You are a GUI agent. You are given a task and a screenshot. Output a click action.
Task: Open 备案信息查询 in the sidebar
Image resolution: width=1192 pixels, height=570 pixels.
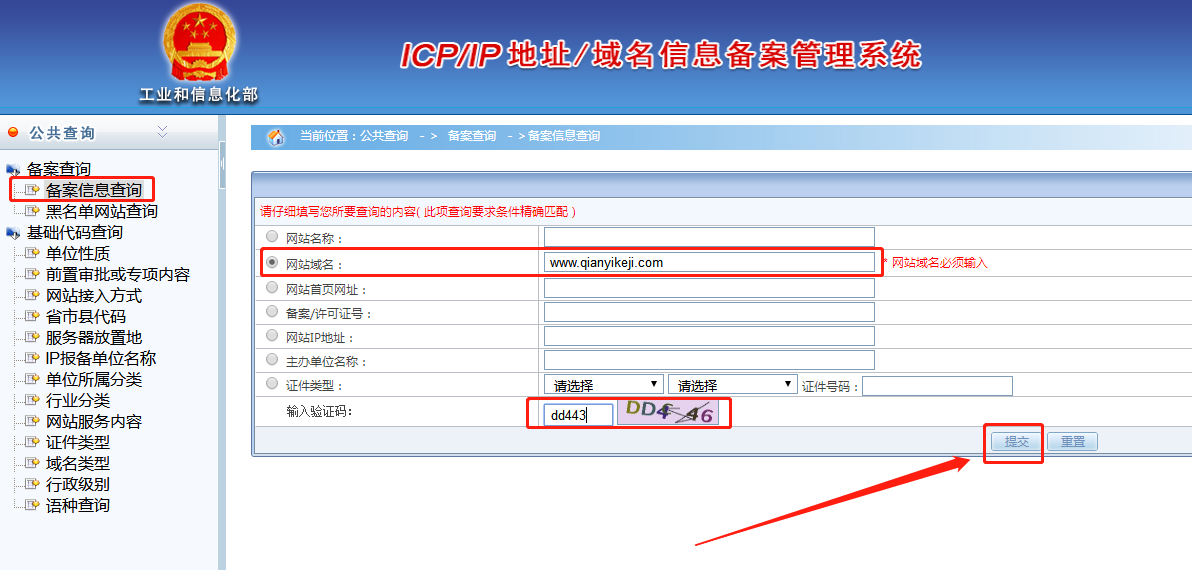(93, 190)
